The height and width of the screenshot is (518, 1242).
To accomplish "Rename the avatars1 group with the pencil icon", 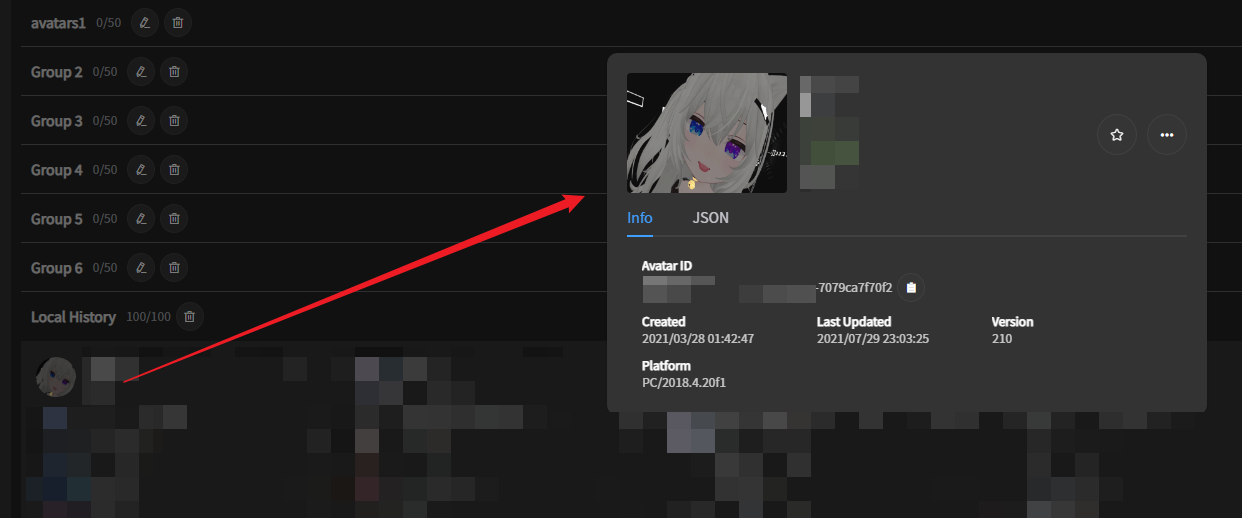I will [145, 22].
